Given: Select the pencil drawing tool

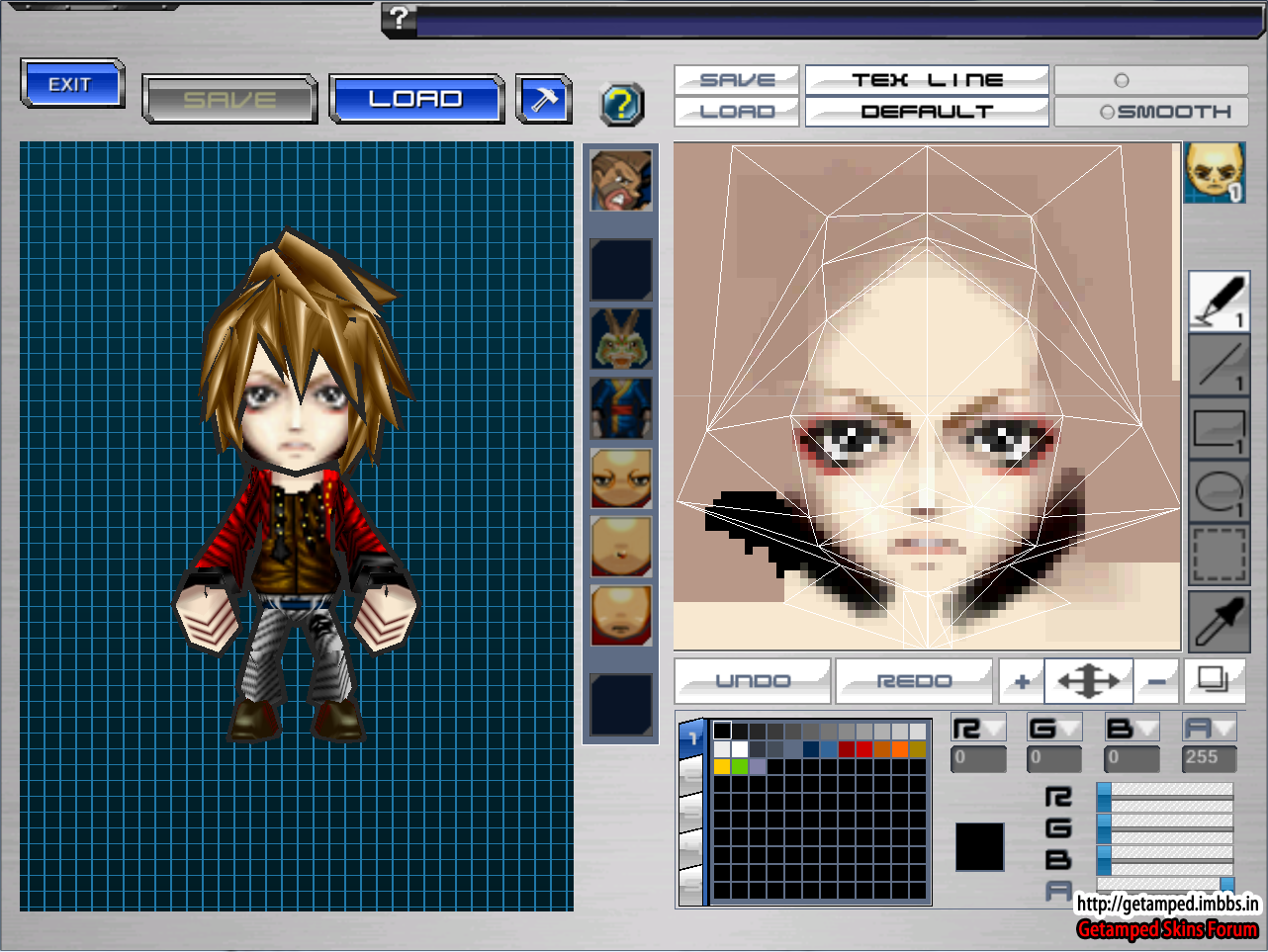Looking at the screenshot, I should [x=1219, y=301].
